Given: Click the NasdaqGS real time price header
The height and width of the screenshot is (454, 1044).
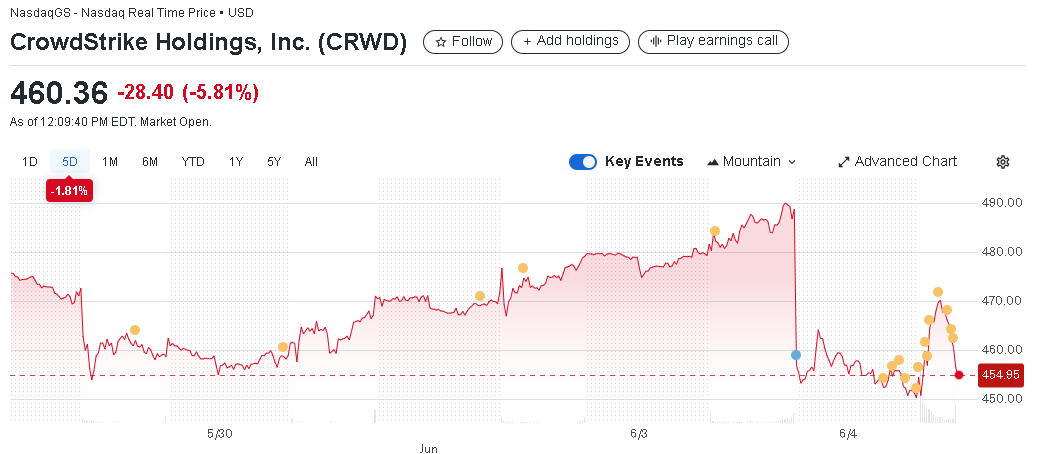Looking at the screenshot, I should (132, 13).
